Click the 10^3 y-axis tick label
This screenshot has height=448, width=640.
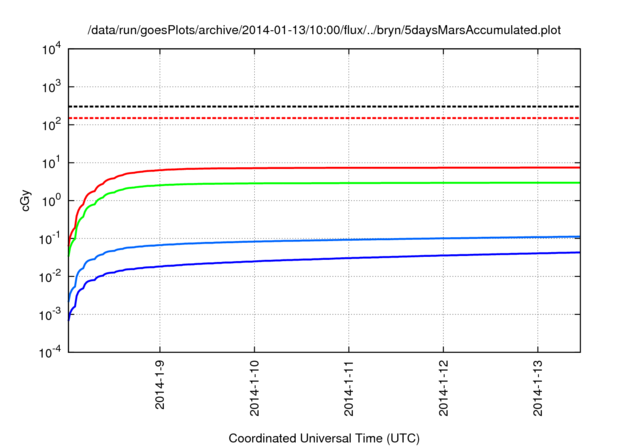coord(50,87)
